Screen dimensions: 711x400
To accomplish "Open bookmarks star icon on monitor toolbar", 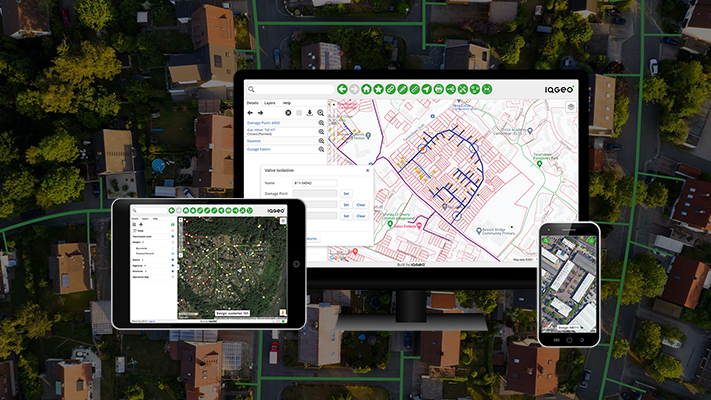I will click(x=378, y=89).
